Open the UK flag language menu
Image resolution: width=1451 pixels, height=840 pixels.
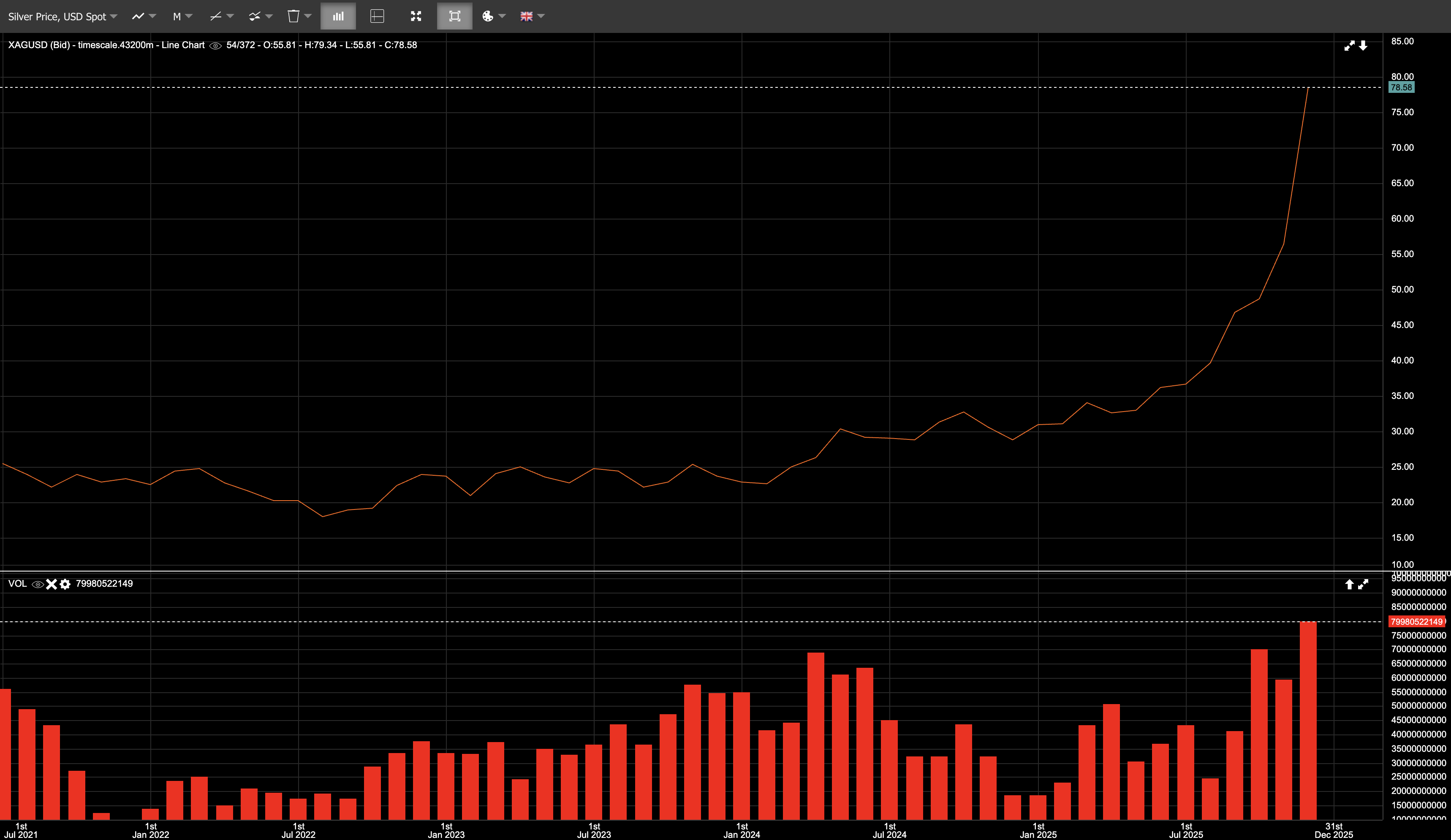click(531, 16)
